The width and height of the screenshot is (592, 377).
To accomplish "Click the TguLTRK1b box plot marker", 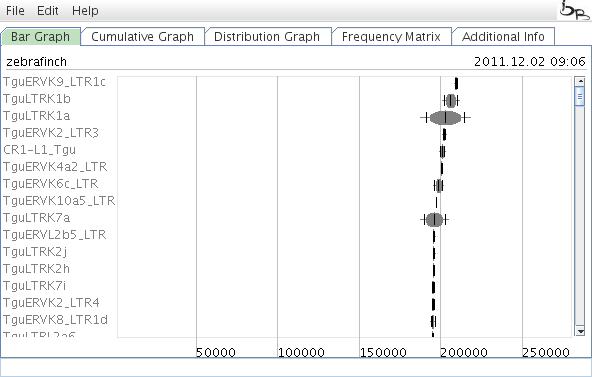I will (451, 101).
